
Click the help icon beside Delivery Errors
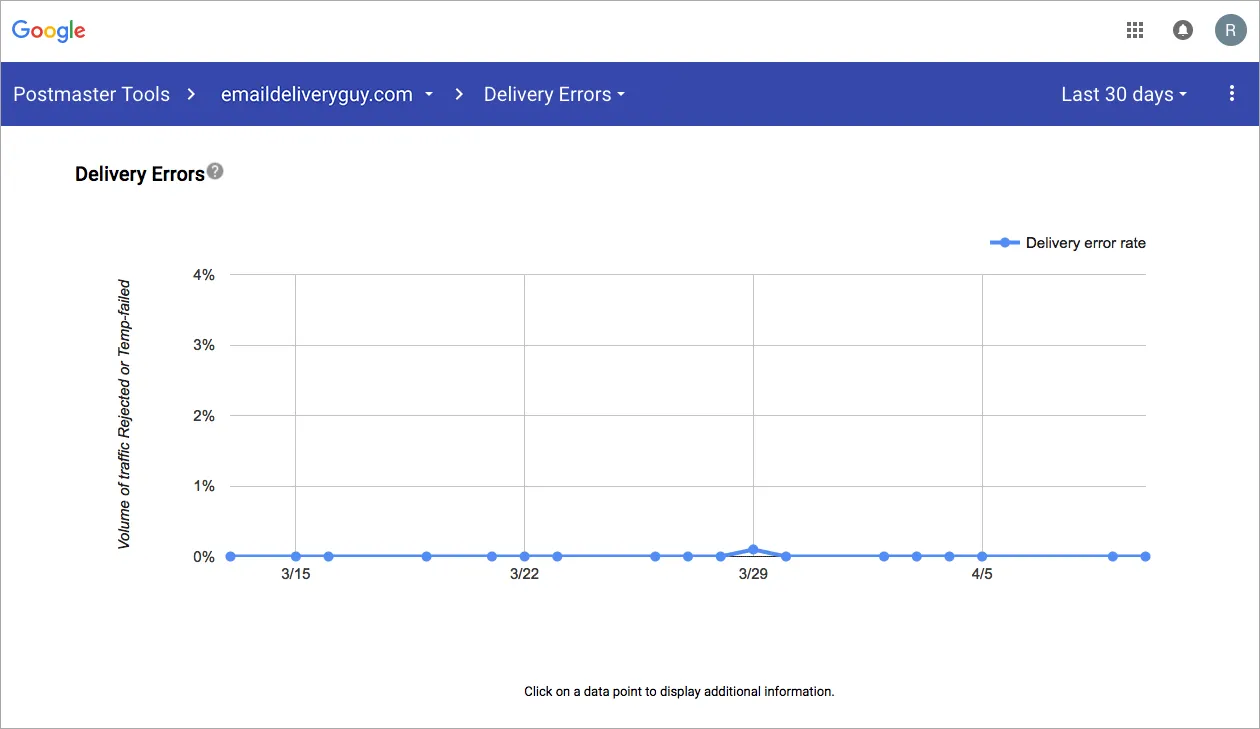(215, 172)
